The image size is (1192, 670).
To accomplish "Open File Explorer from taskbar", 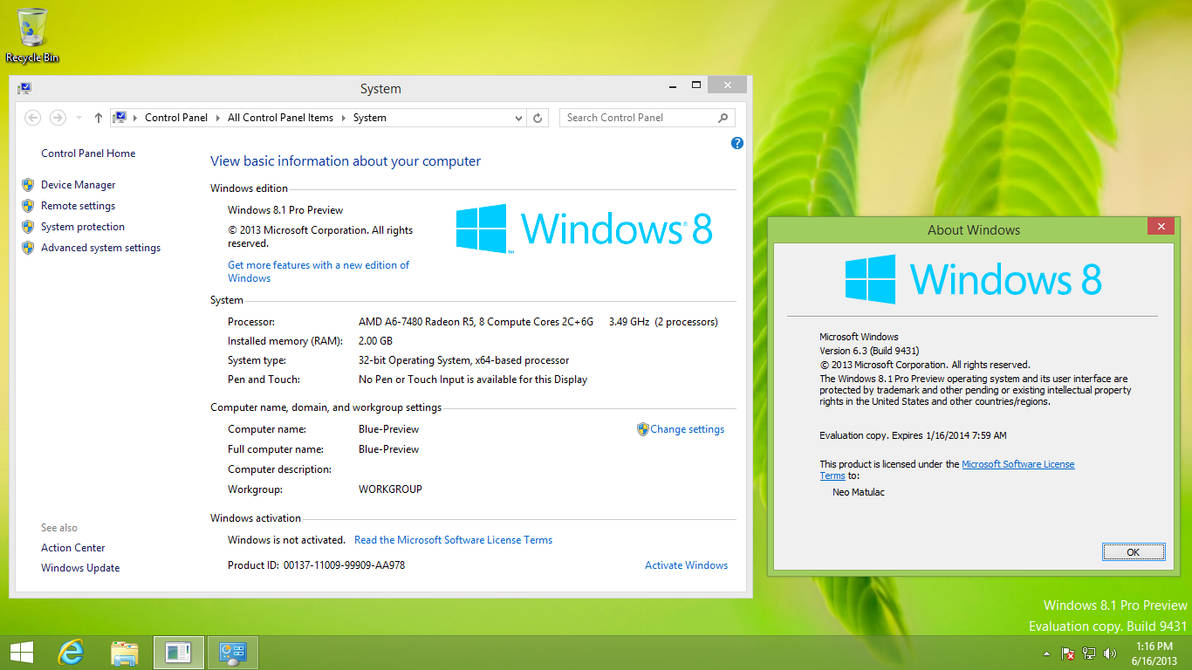I will click(x=125, y=653).
